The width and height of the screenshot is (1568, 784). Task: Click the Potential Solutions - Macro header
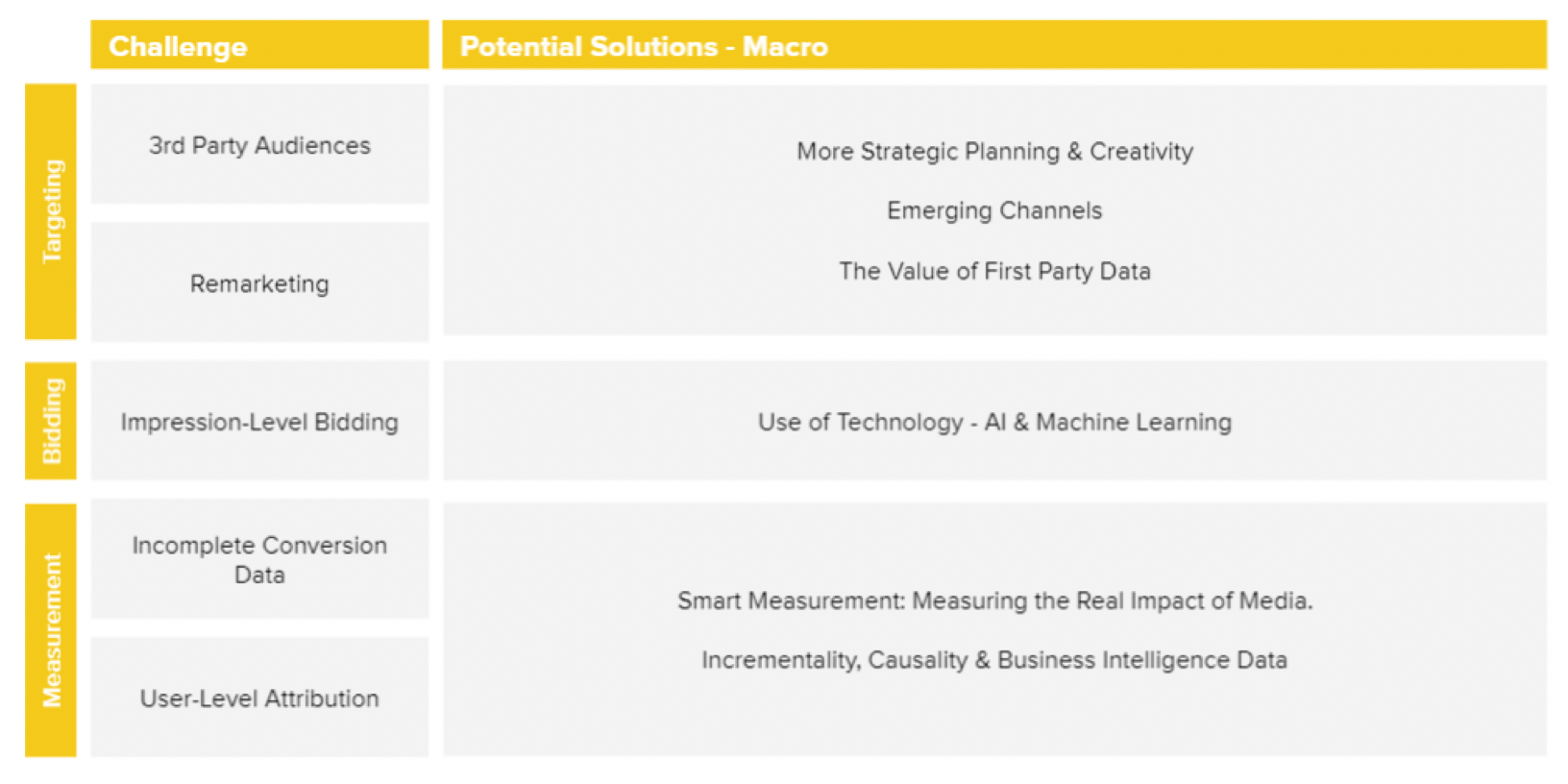coord(643,46)
